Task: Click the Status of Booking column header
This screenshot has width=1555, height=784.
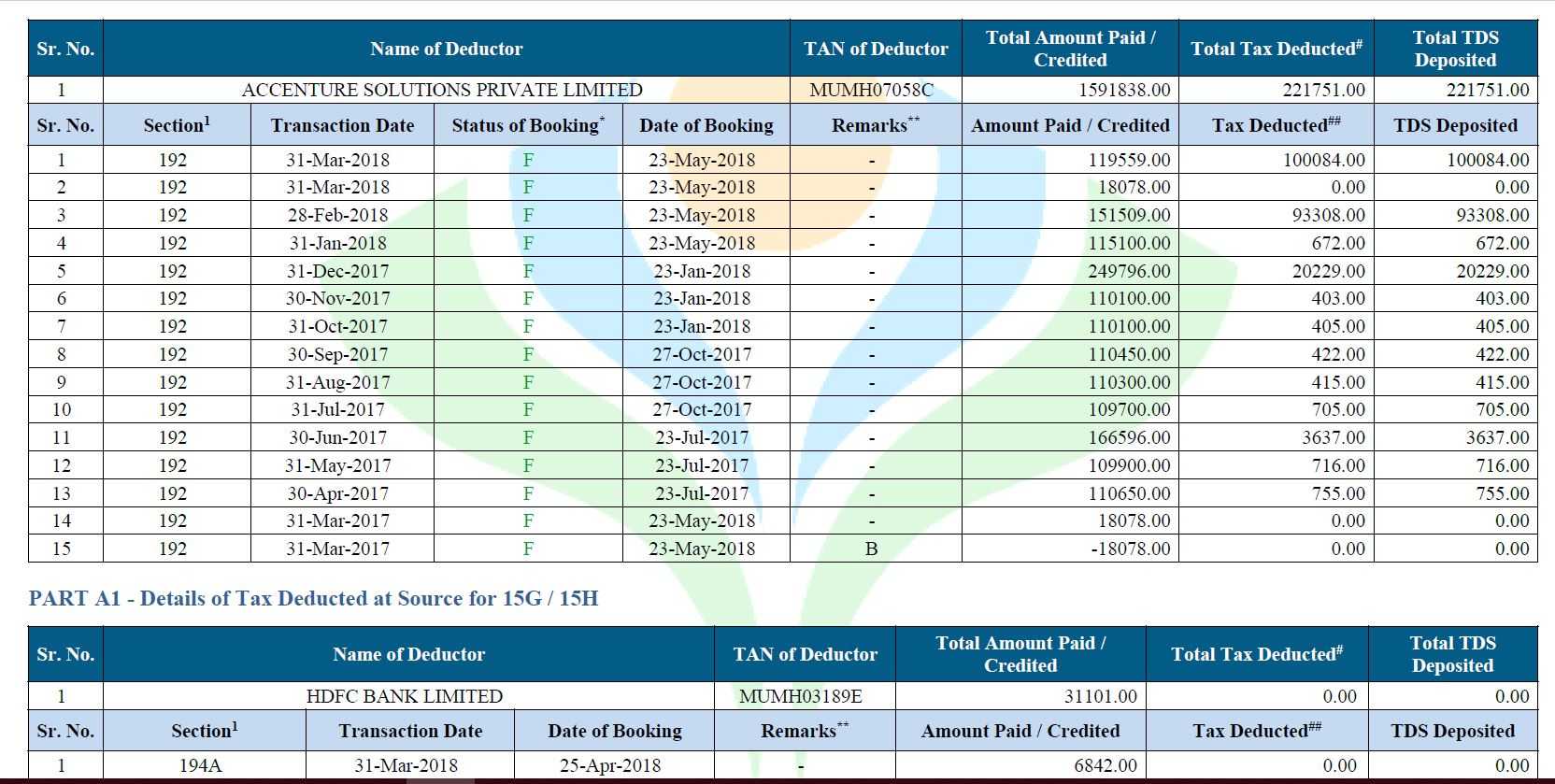Action: [x=528, y=125]
